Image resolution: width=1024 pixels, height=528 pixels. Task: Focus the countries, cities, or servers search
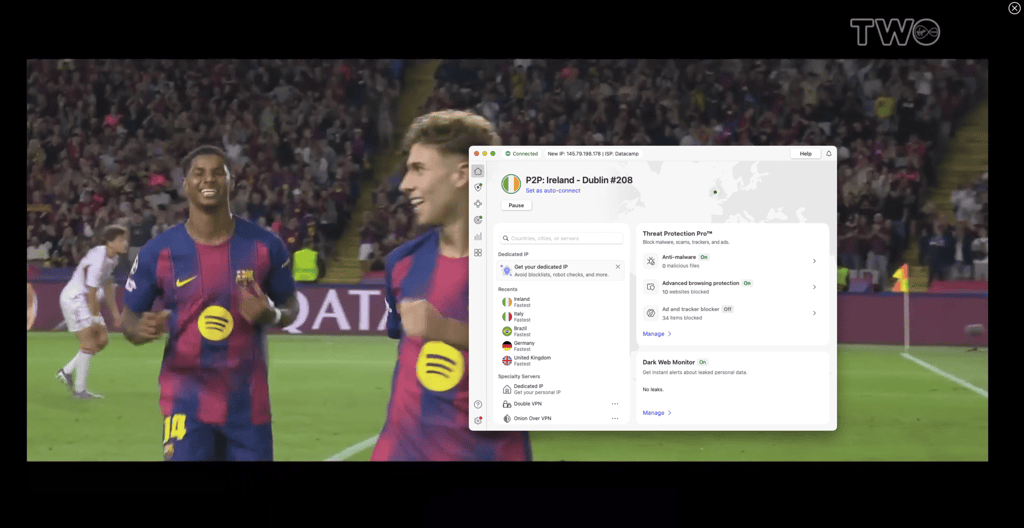point(561,239)
